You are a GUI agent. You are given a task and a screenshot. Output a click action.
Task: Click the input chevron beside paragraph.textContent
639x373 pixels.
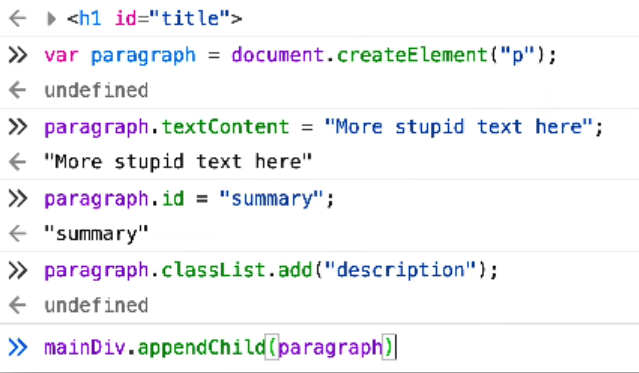(x=18, y=127)
